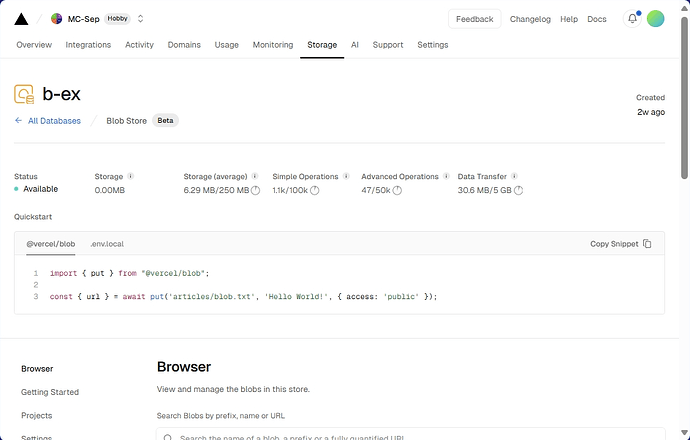The image size is (690, 440).
Task: Click the Simple Operations info icon
Action: coord(346,176)
